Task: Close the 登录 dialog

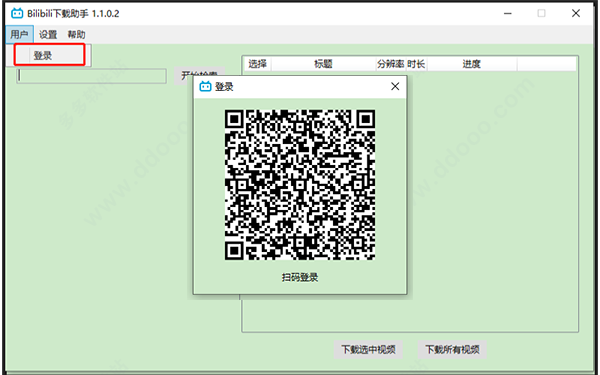Action: (395, 86)
